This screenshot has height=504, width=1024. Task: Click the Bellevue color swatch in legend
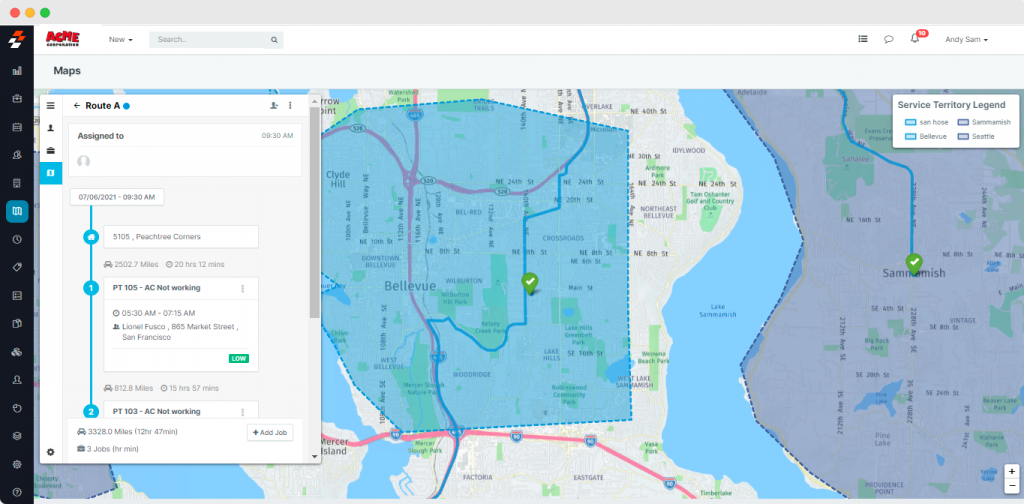pyautogui.click(x=910, y=136)
